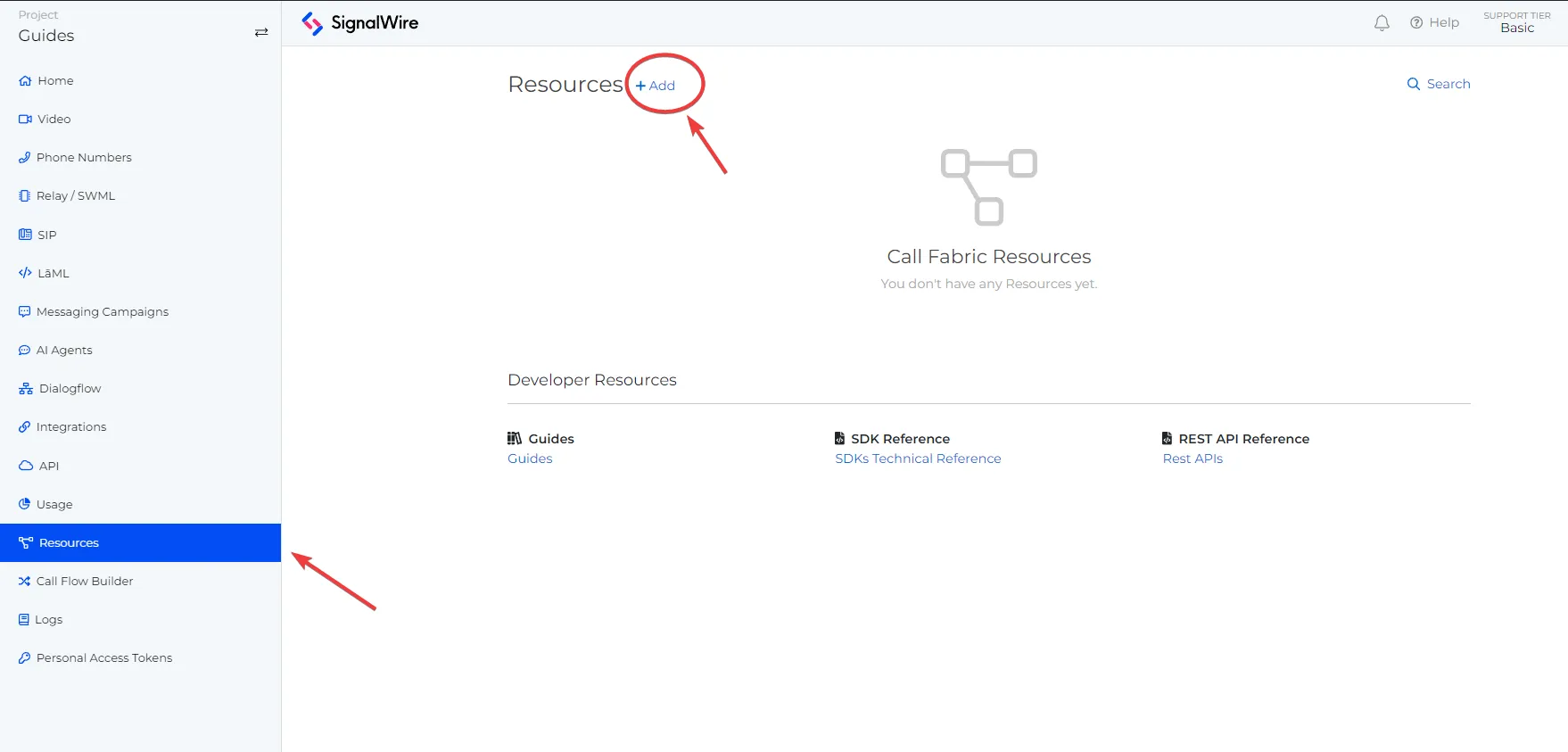This screenshot has height=752, width=1568.
Task: Click the LaML code brackets icon
Action: (25, 273)
